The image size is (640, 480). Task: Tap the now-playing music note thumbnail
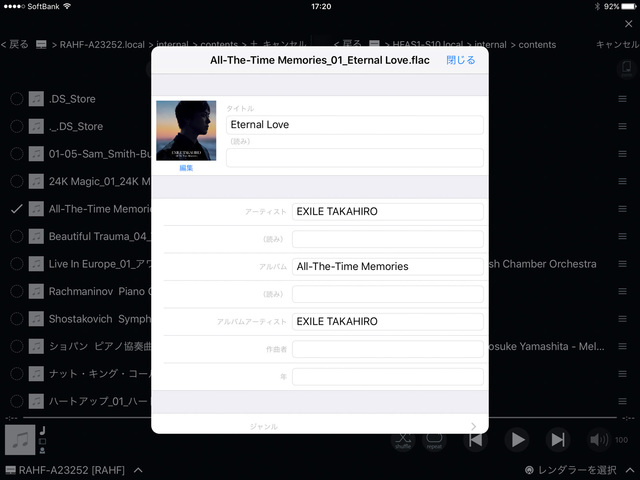coord(20,440)
